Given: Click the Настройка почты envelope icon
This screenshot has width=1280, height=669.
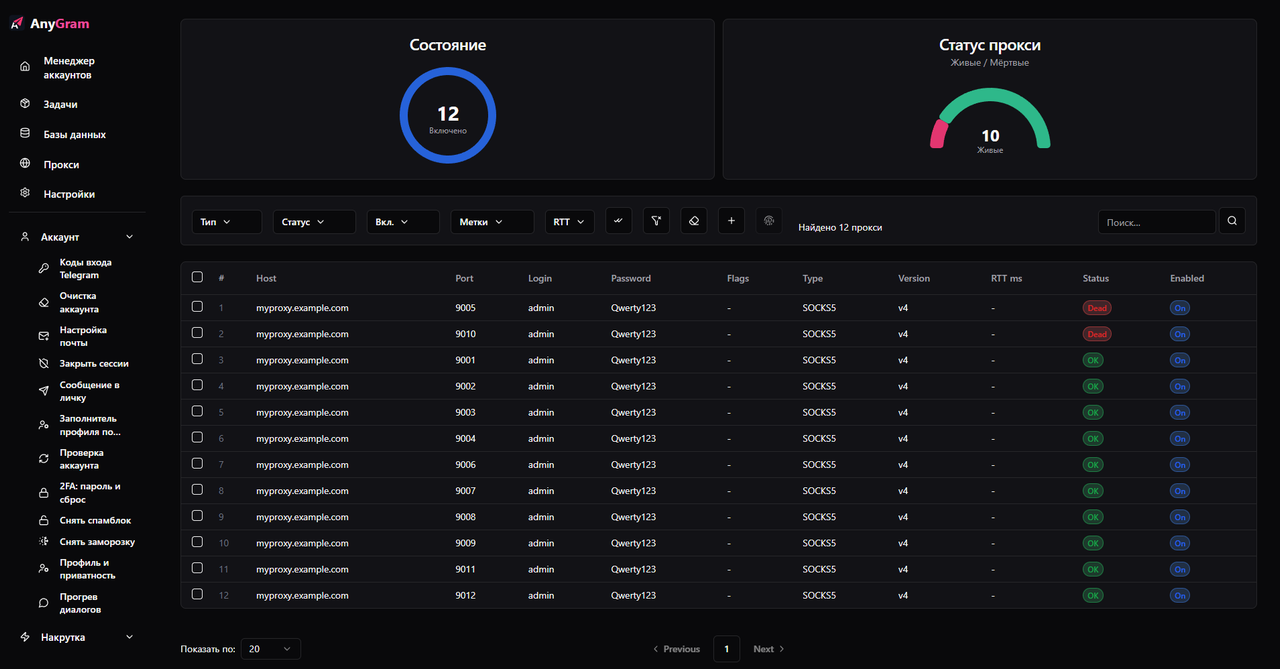Looking at the screenshot, I should click(x=43, y=336).
